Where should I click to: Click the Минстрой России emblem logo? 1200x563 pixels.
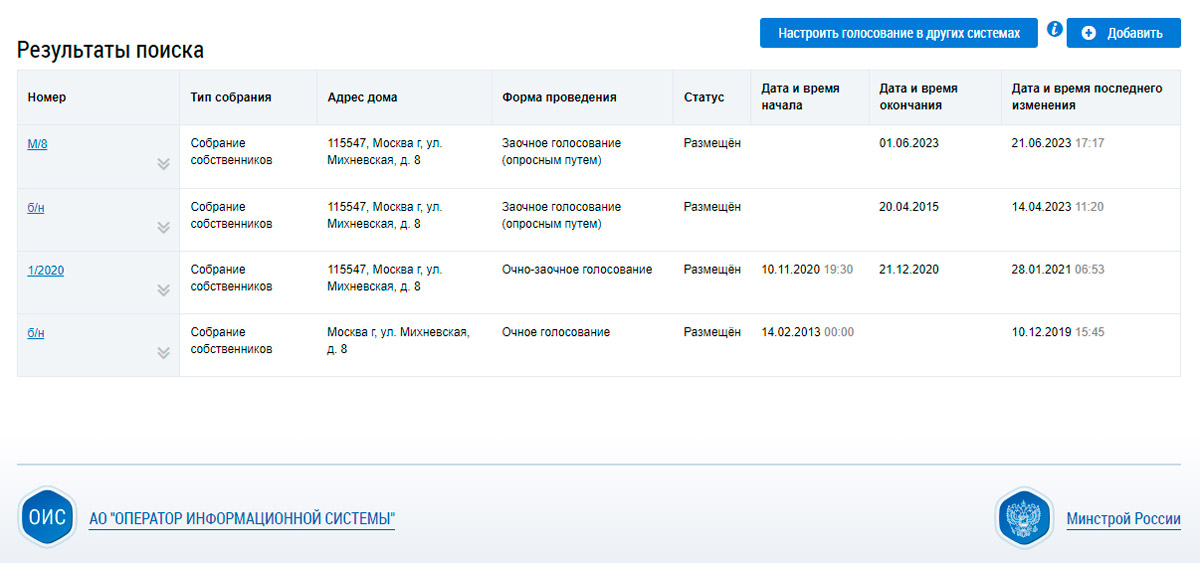click(x=1025, y=518)
